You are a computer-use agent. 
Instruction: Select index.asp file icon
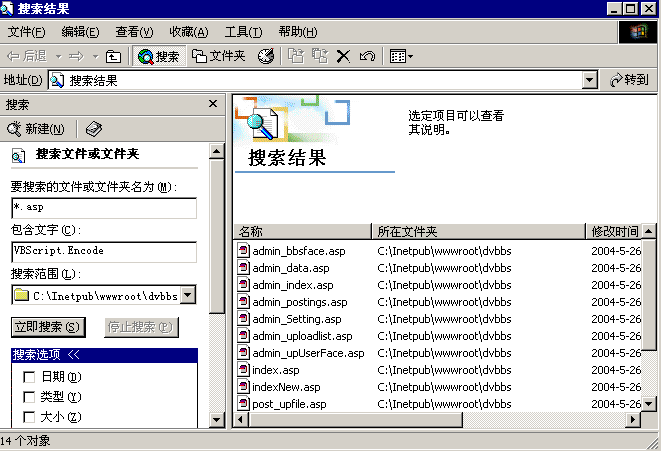[243, 369]
